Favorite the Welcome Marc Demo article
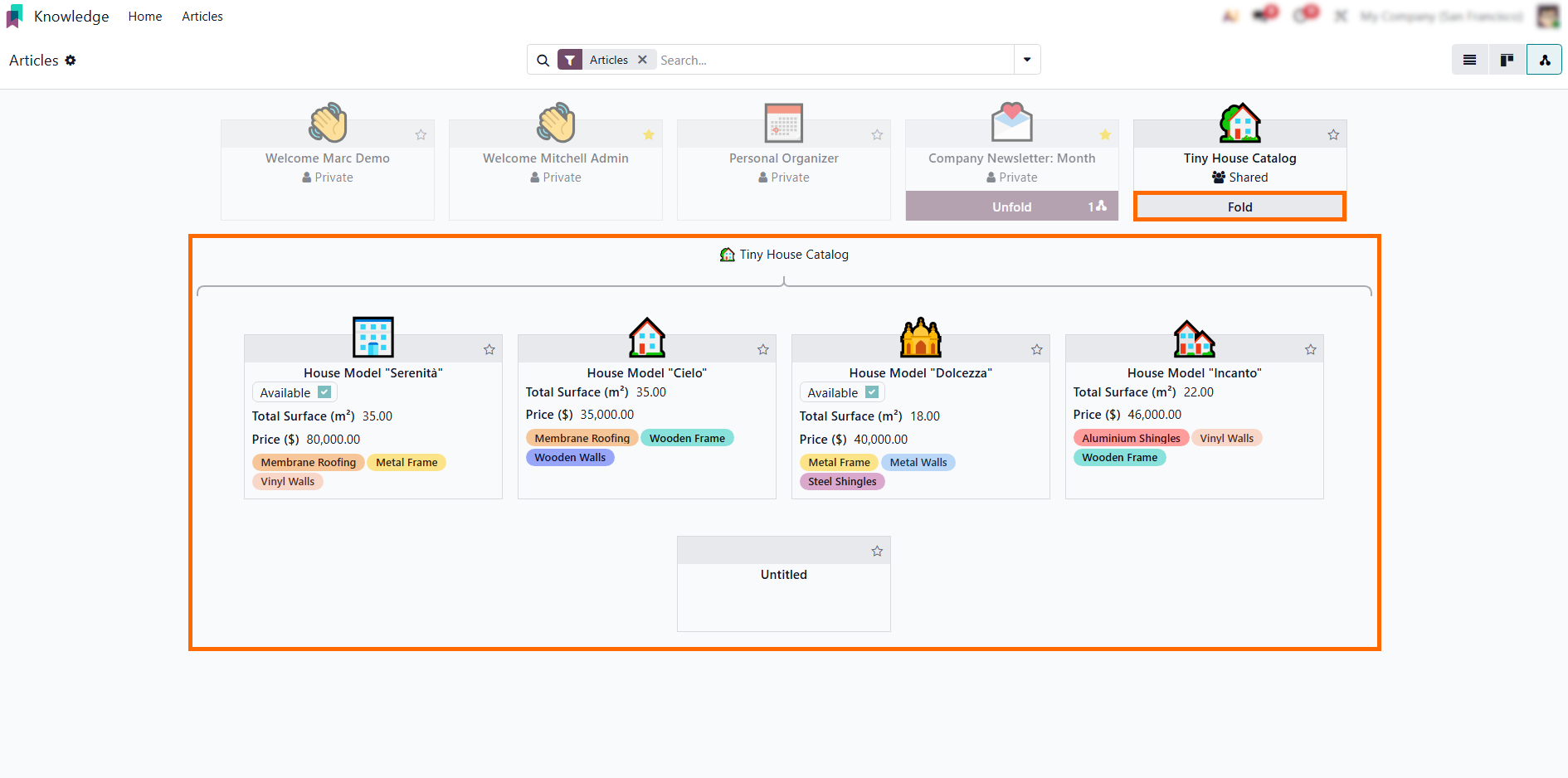 [x=421, y=135]
